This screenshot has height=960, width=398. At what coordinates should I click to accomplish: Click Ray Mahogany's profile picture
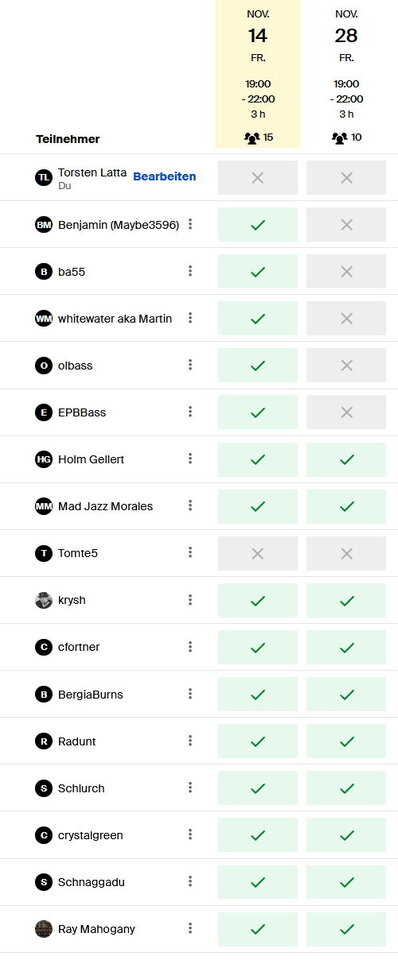pyautogui.click(x=43, y=929)
